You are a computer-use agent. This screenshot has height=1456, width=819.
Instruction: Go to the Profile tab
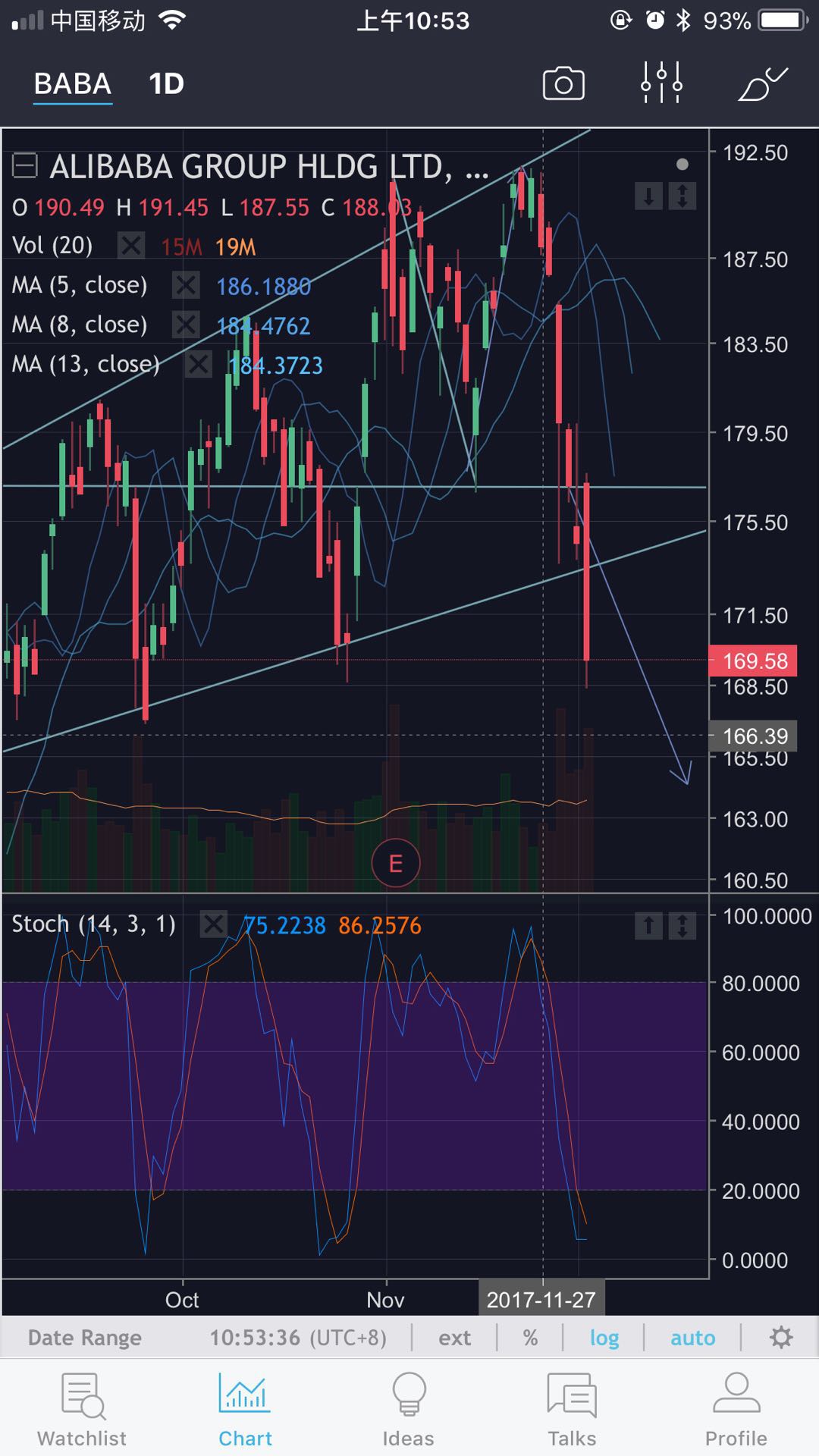[736, 1410]
